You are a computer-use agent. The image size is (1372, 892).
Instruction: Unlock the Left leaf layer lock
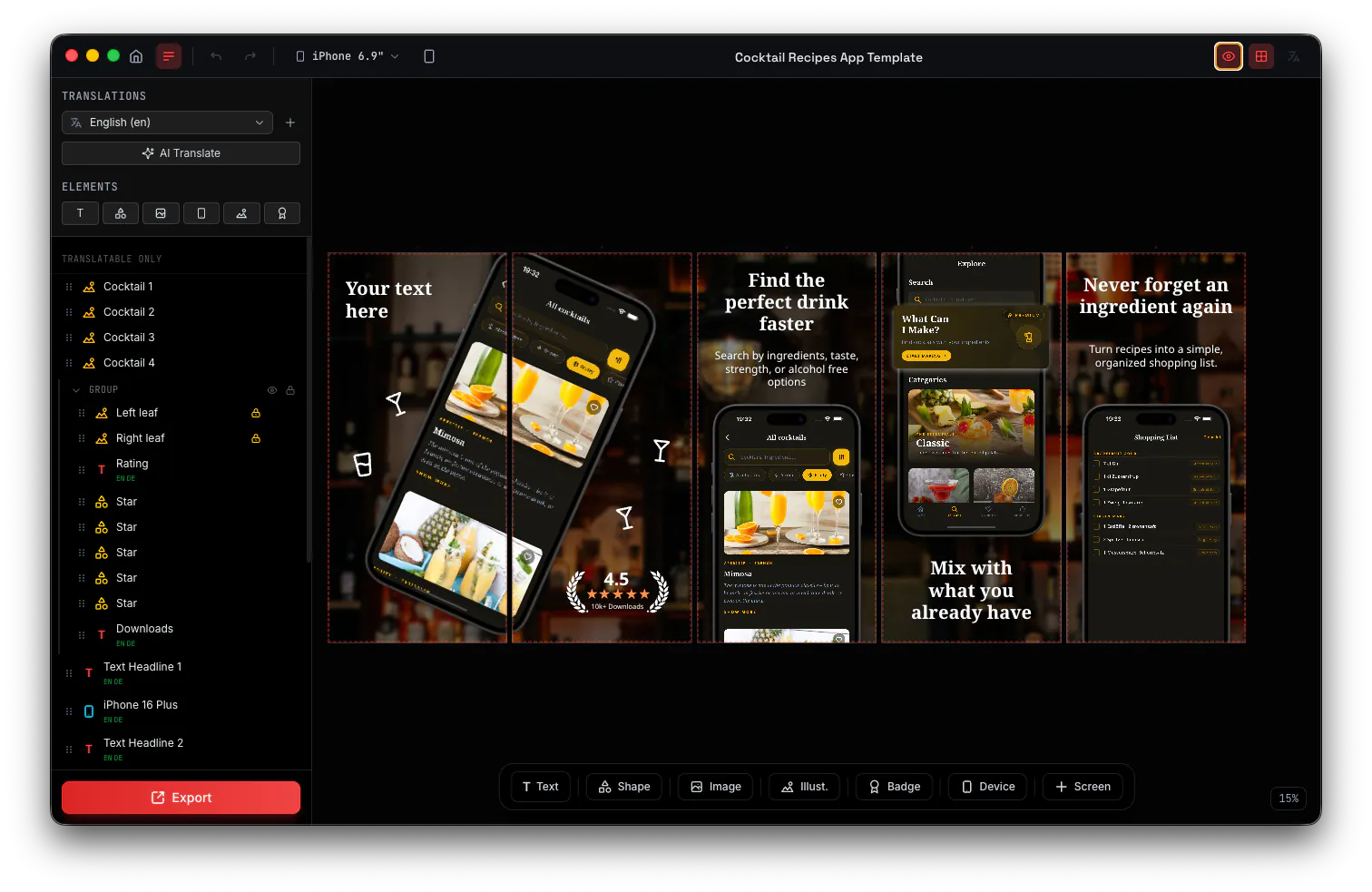click(x=256, y=413)
